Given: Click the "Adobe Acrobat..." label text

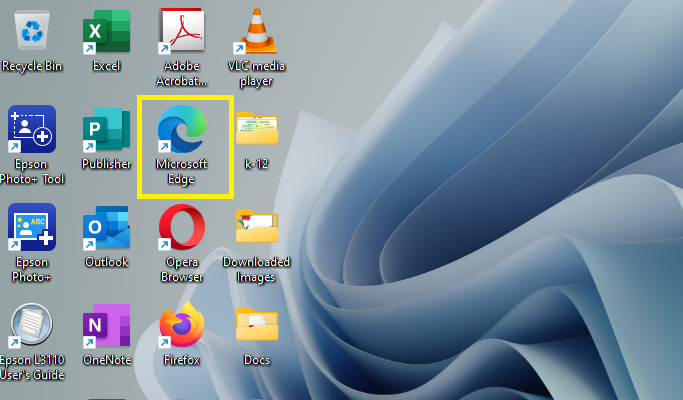Looking at the screenshot, I should pos(182,74).
